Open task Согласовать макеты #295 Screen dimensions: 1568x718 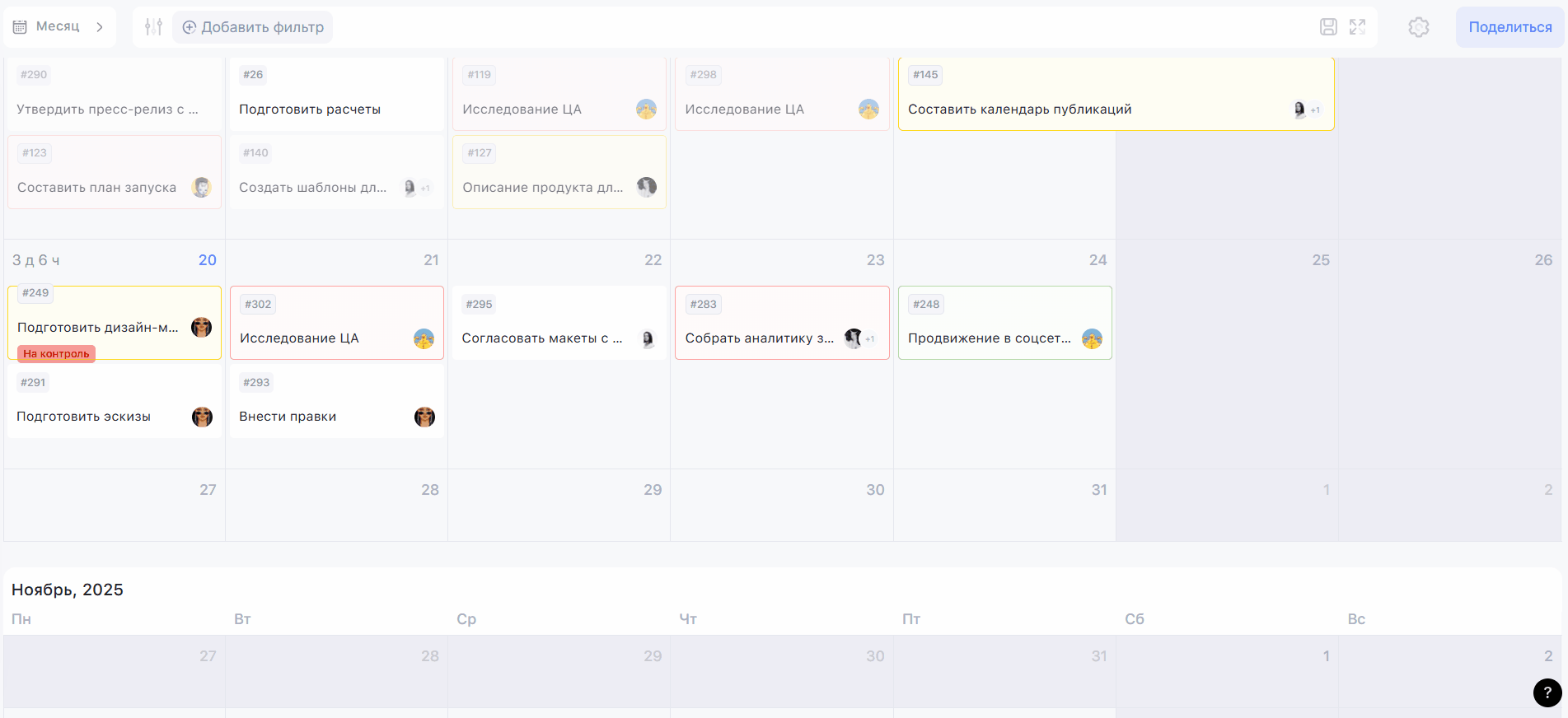(542, 338)
